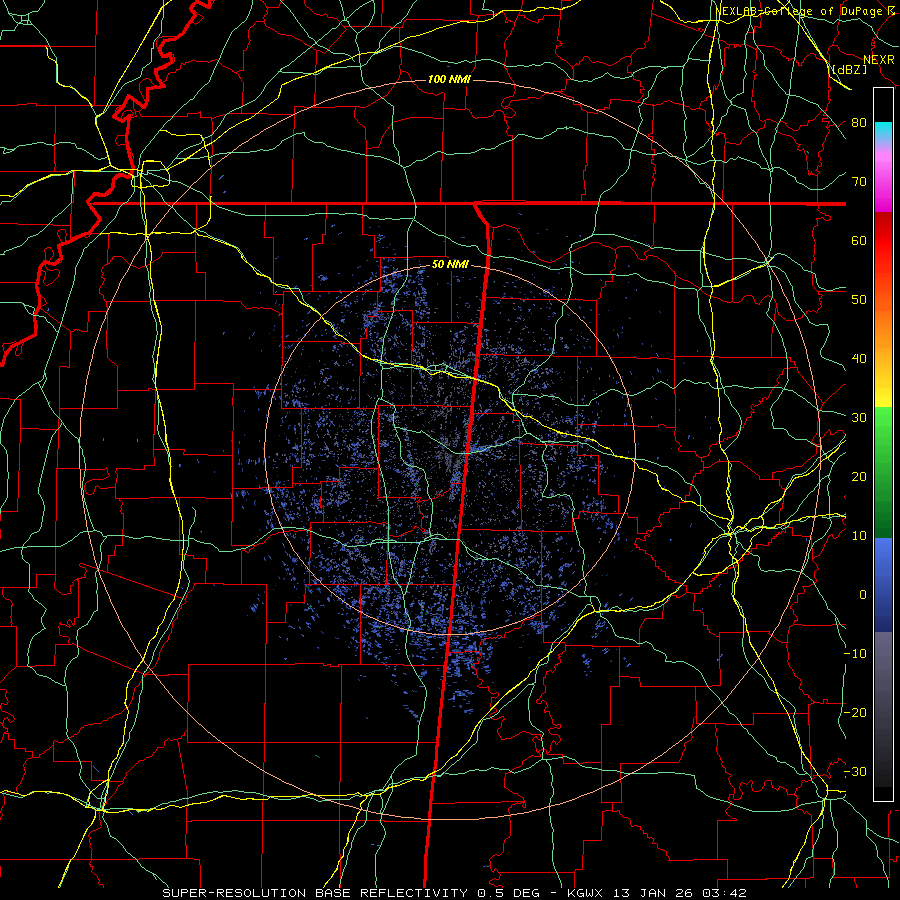Click the dBZ unit label above colorbar
The width and height of the screenshot is (900, 900).
pos(849,69)
